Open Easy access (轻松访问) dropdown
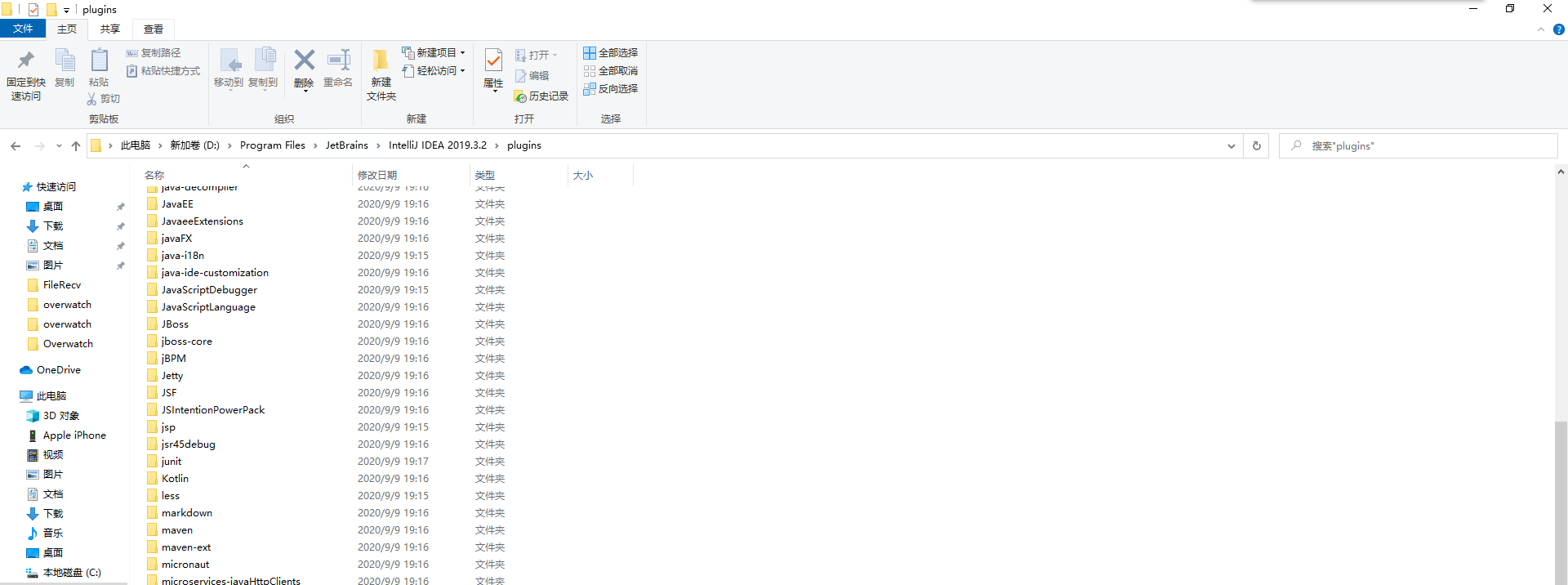Screen dimensions: 1568x585 pos(433,71)
